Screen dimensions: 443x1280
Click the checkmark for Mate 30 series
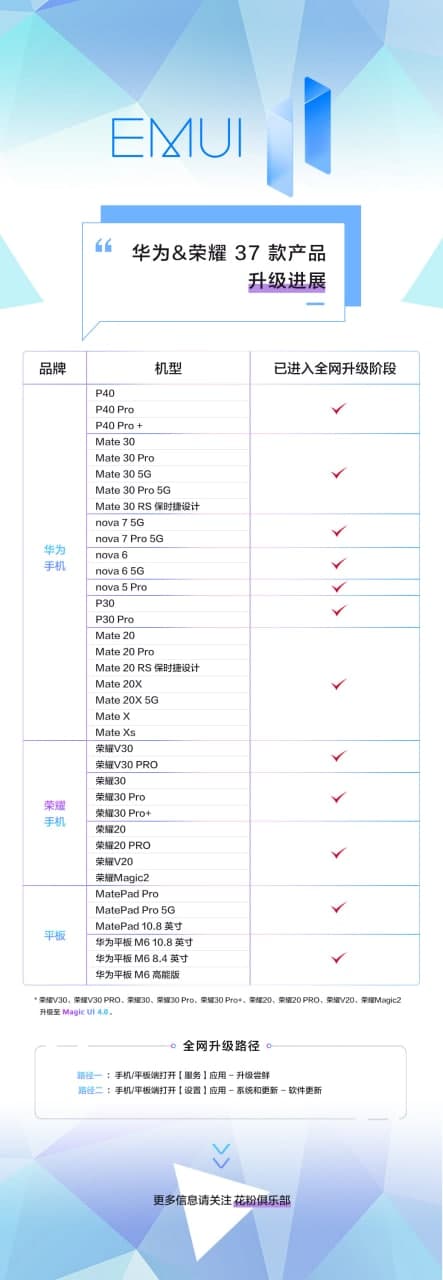(x=338, y=473)
